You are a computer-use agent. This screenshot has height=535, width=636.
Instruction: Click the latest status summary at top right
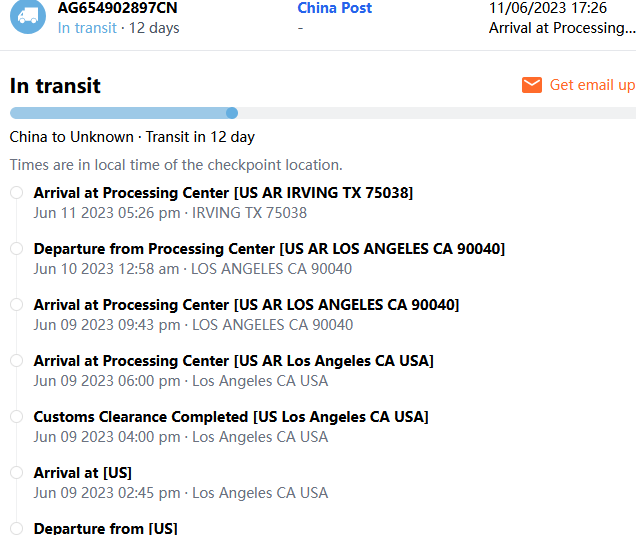[x=561, y=28]
